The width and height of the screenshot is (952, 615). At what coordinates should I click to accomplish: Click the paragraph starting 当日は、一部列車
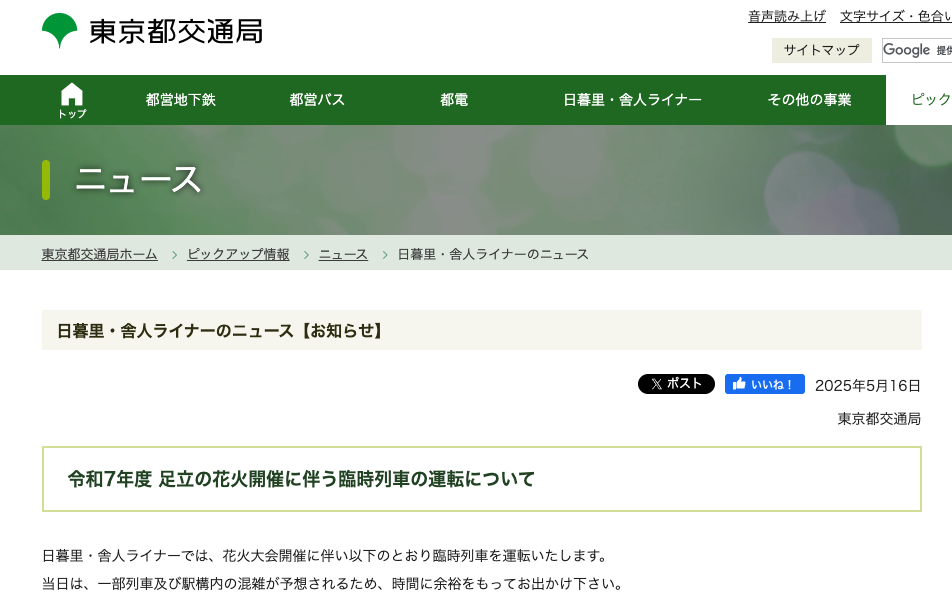pos(333,584)
